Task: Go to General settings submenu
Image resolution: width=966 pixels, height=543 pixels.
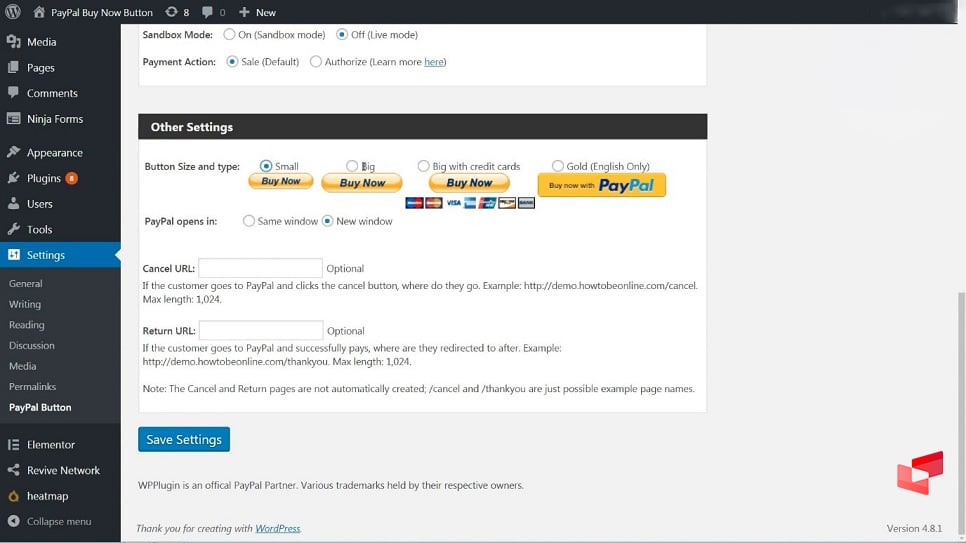Action: (x=26, y=284)
